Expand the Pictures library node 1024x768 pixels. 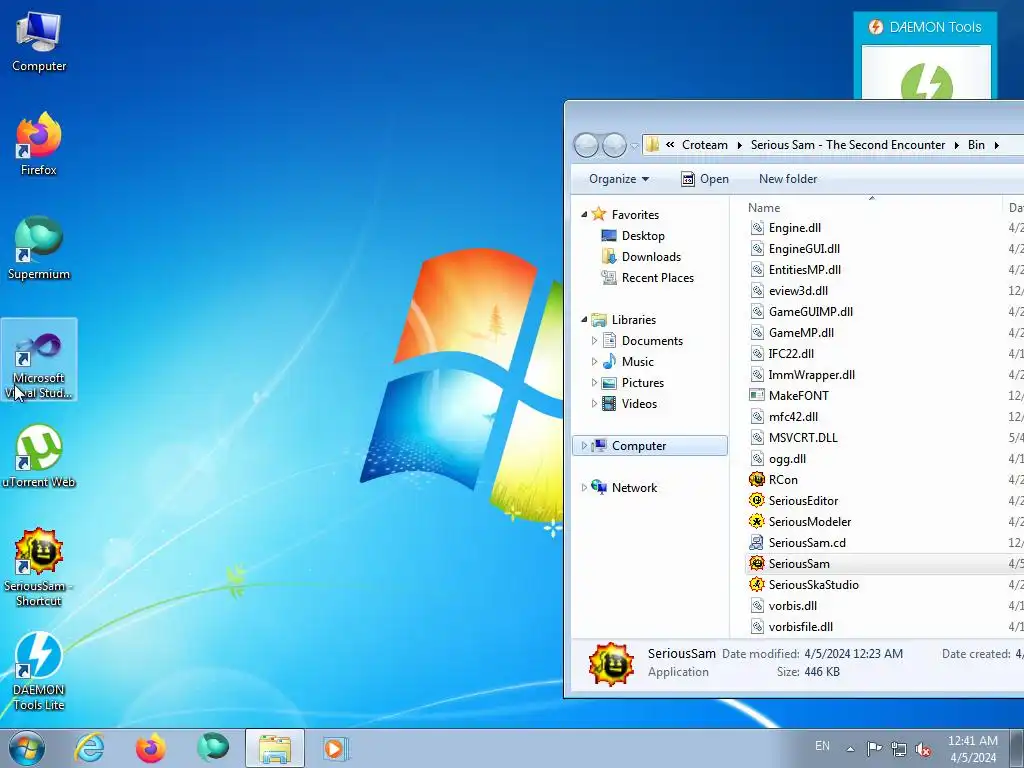594,383
